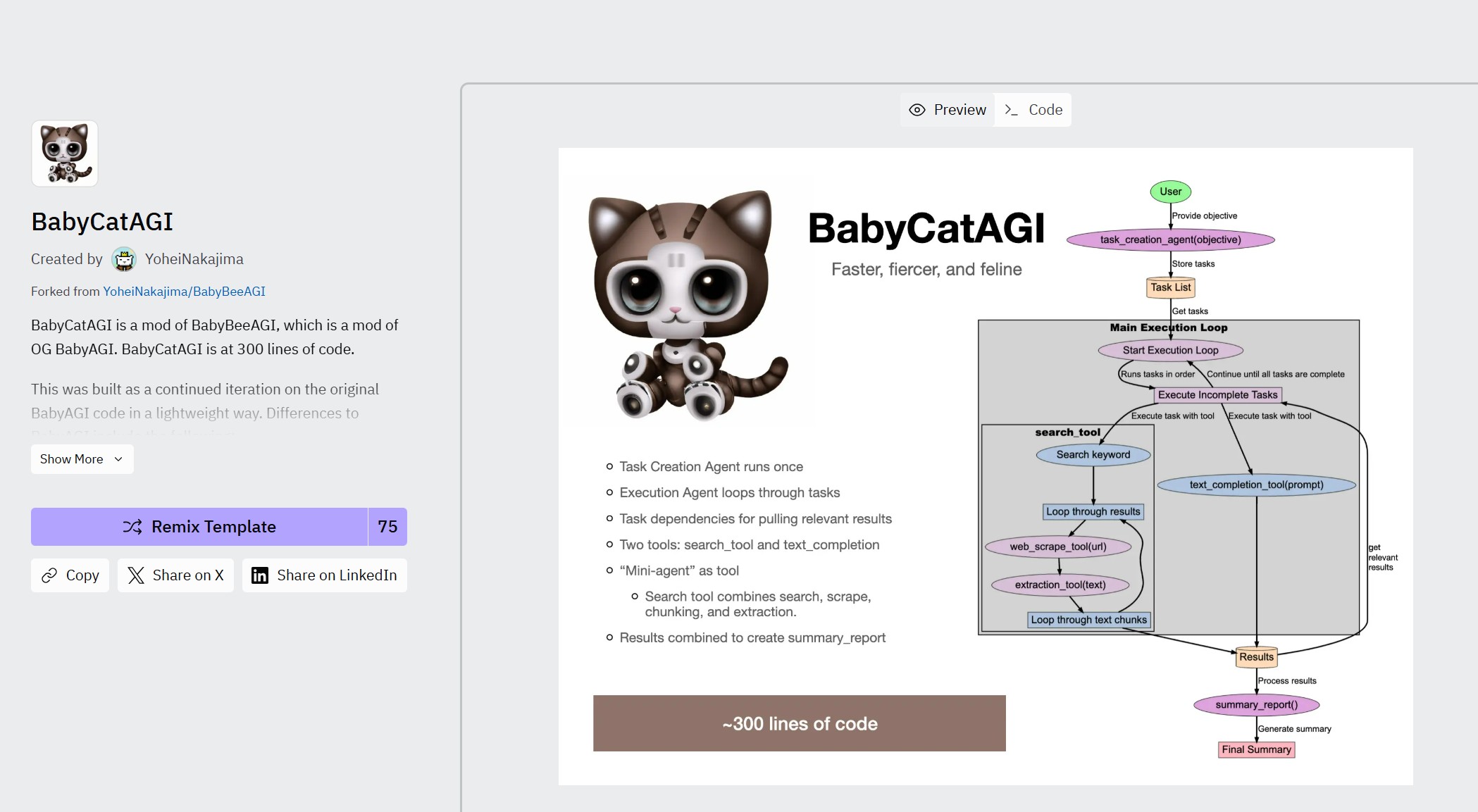
Task: Click task_creation_agent(objective) node
Action: pyautogui.click(x=1171, y=239)
